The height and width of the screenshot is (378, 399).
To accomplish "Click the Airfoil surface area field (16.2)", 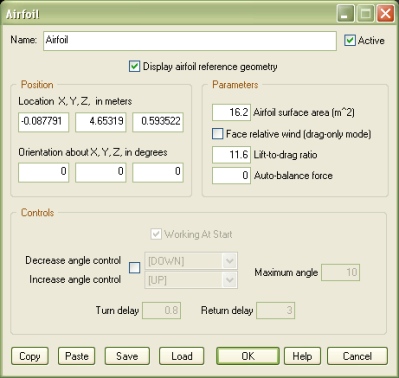I will tap(231, 112).
